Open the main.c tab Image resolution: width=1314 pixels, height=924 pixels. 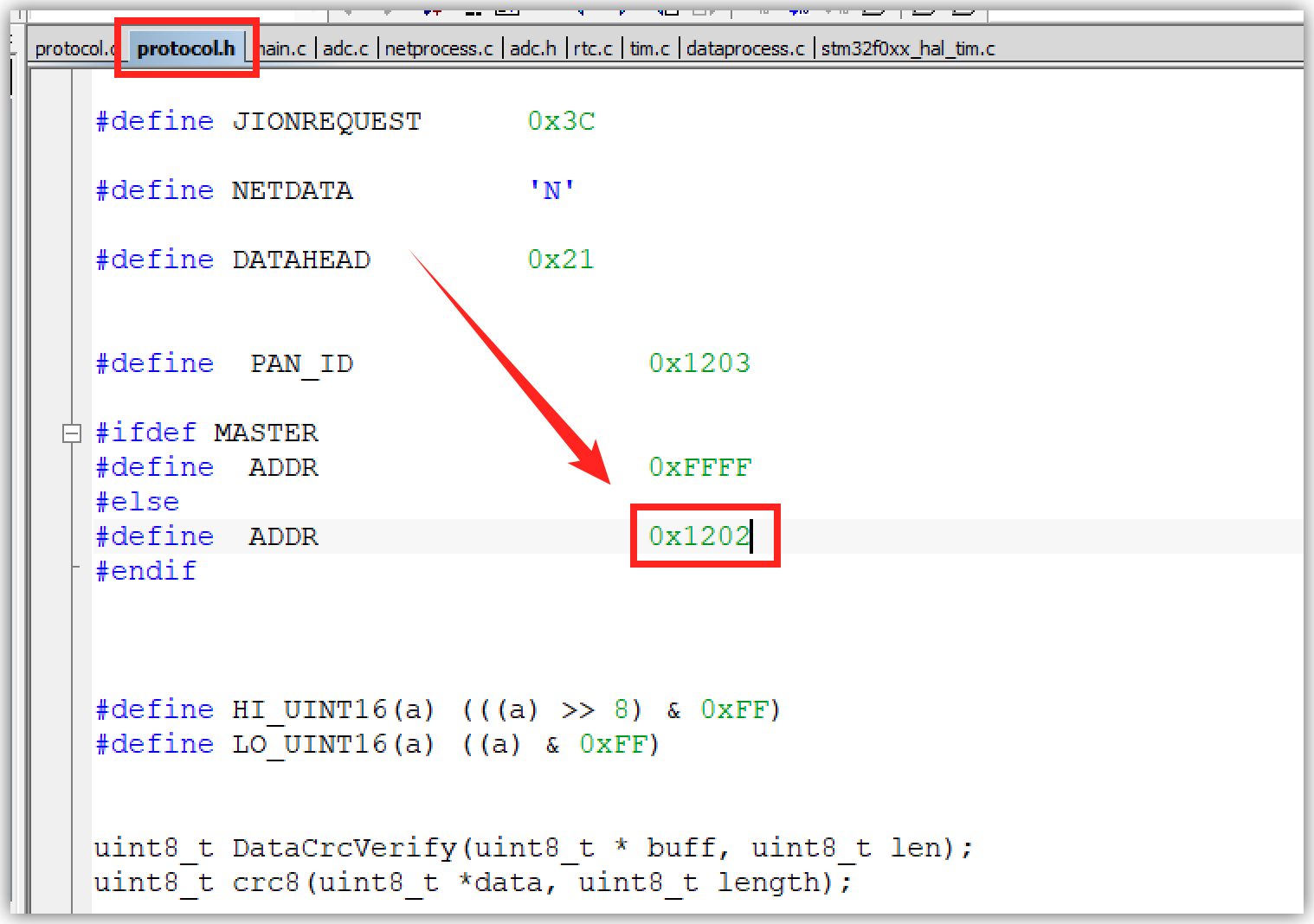(284, 48)
